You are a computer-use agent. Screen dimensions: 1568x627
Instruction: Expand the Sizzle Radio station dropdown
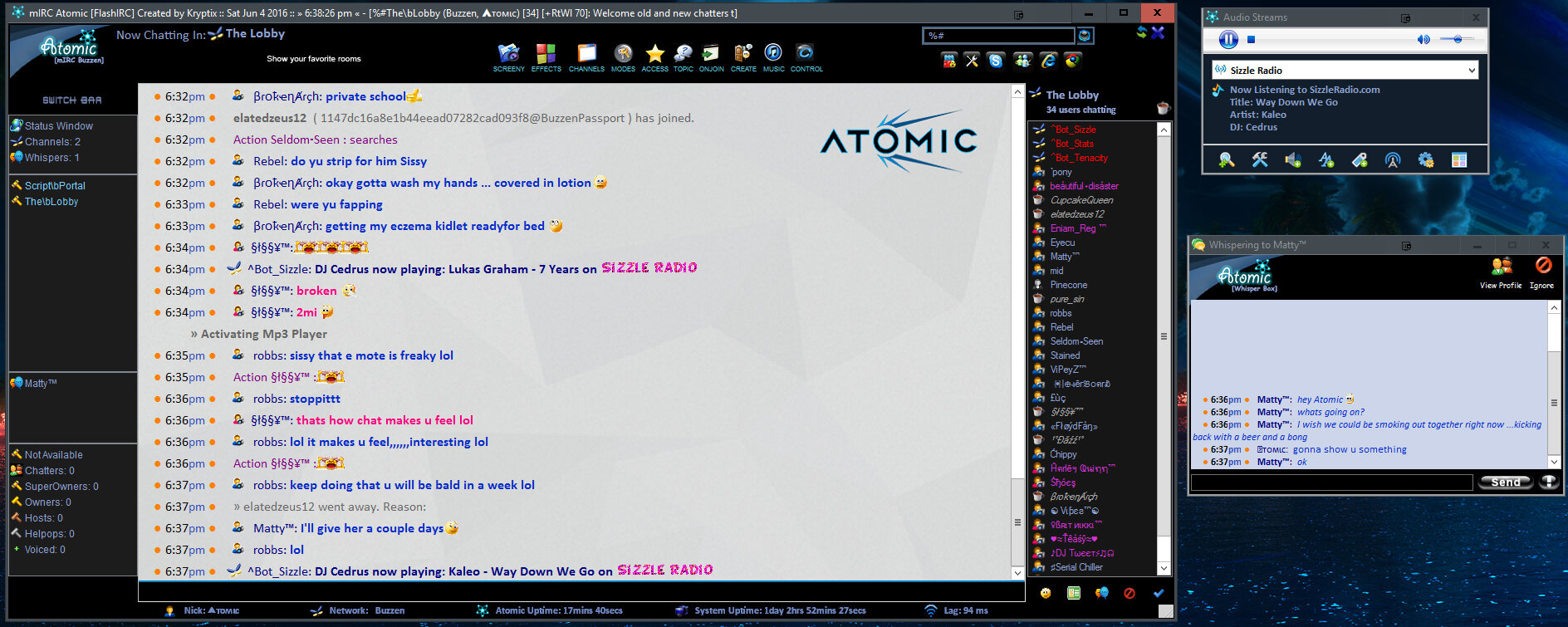click(1472, 71)
